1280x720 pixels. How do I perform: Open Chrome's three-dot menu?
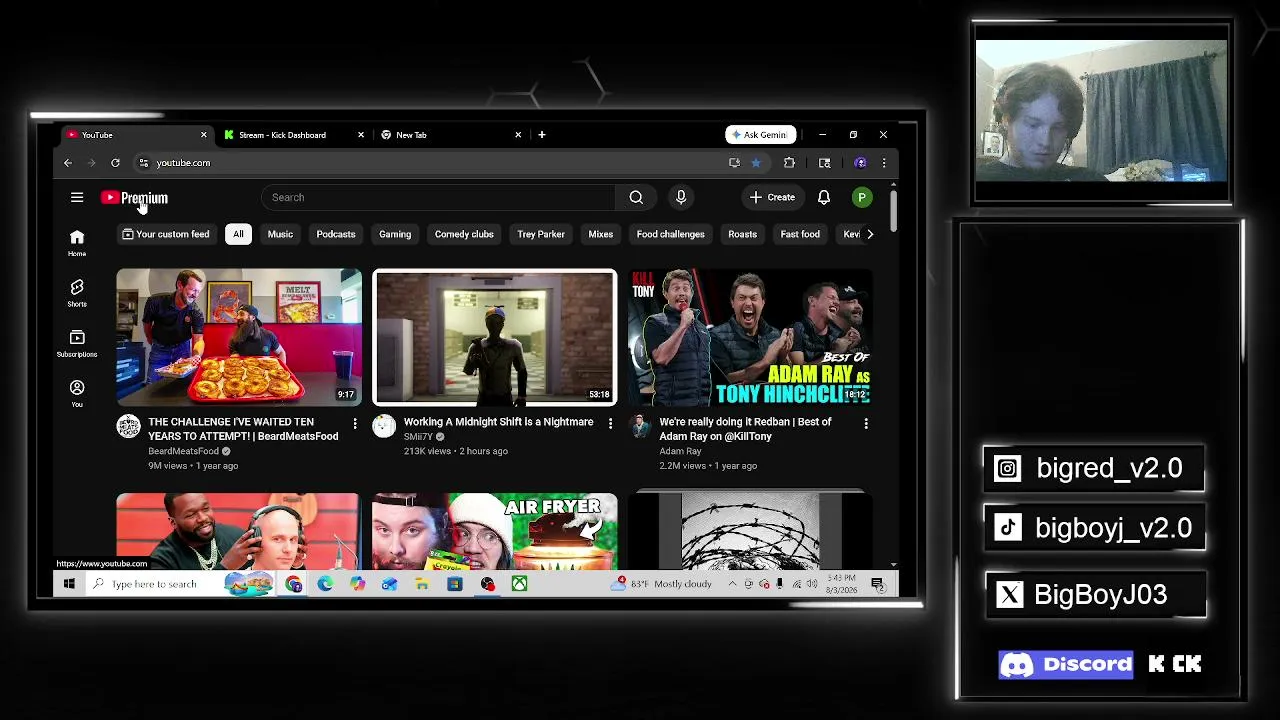pyautogui.click(x=883, y=163)
